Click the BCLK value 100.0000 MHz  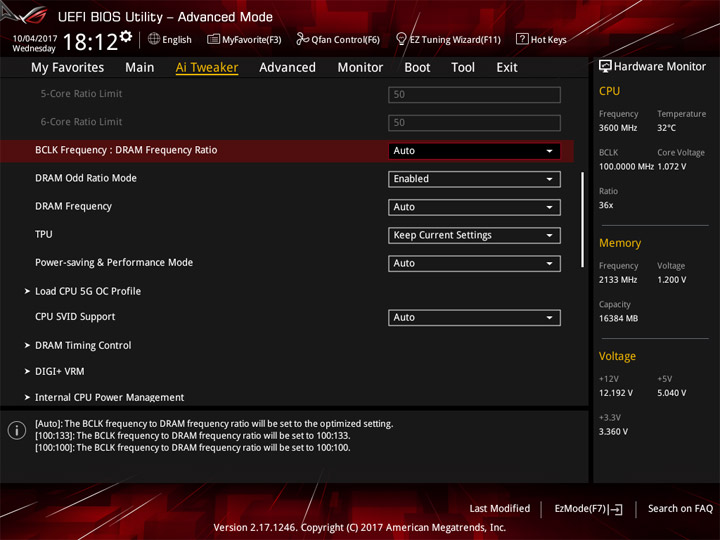626,167
